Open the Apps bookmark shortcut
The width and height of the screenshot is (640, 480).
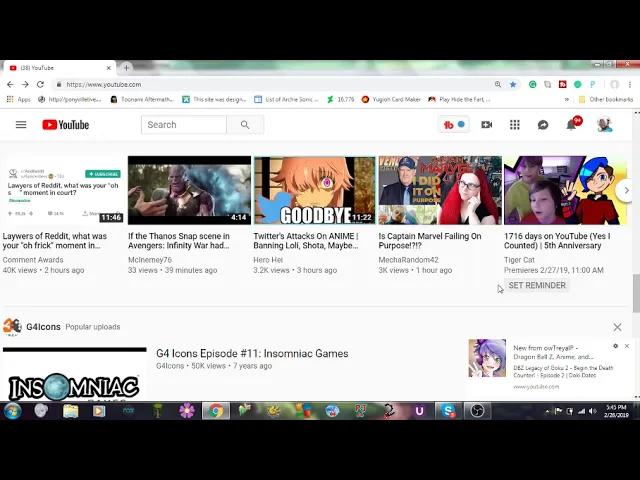19,99
